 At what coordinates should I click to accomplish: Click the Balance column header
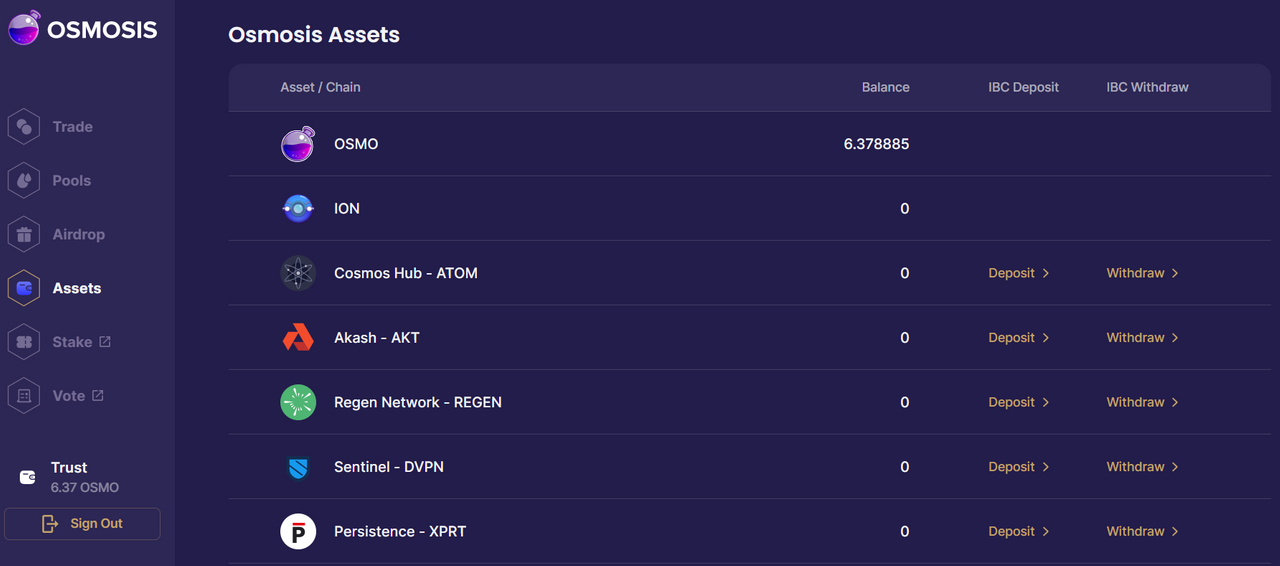pyautogui.click(x=886, y=87)
